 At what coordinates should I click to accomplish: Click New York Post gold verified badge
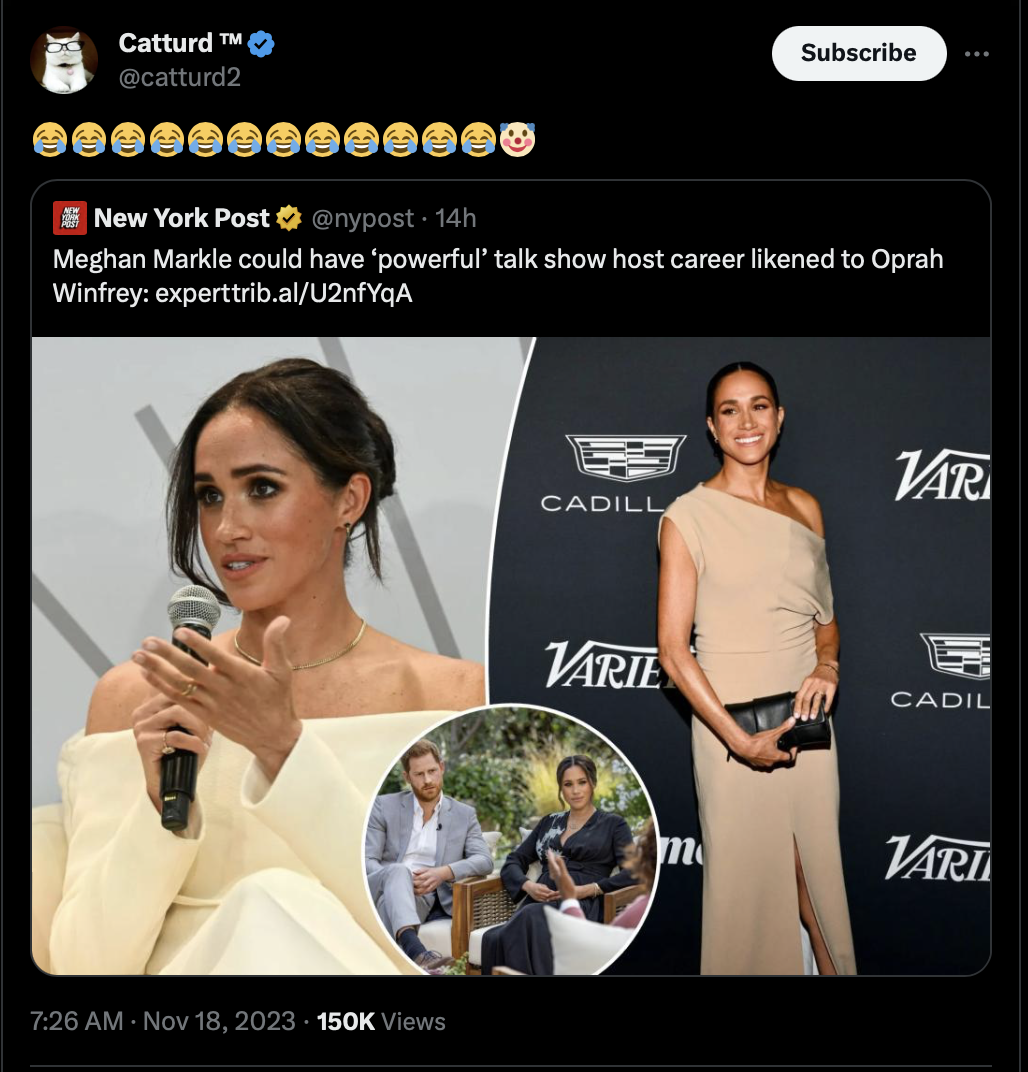tap(288, 218)
